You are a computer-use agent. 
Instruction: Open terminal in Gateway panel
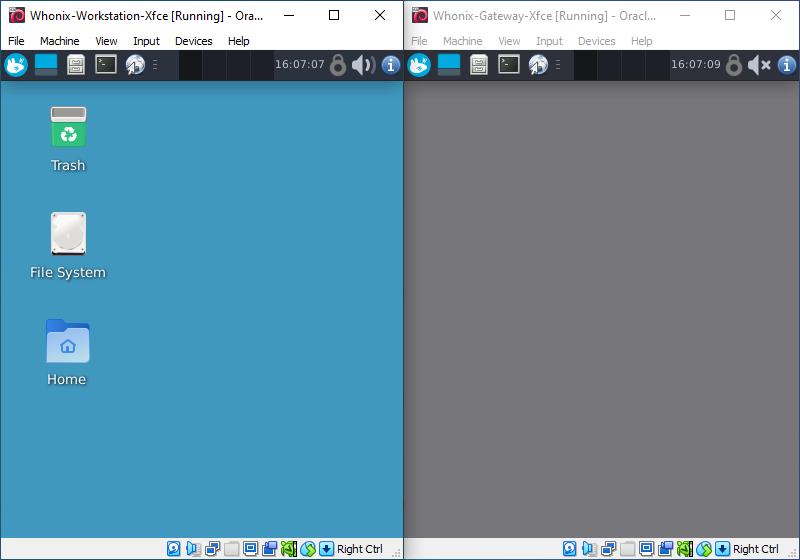point(509,65)
